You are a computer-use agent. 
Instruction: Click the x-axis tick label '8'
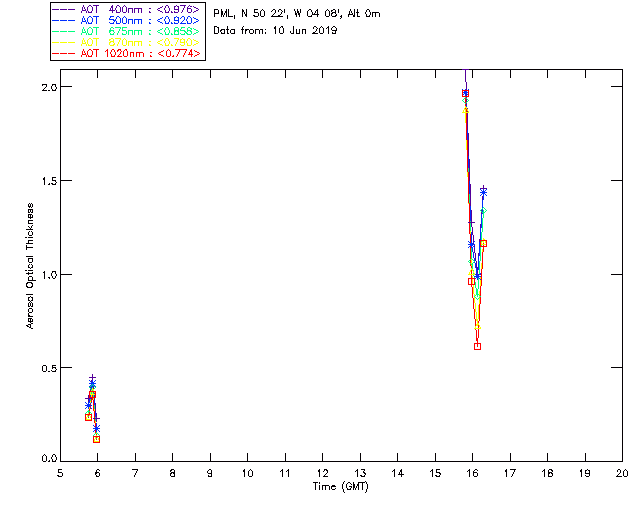pyautogui.click(x=172, y=473)
